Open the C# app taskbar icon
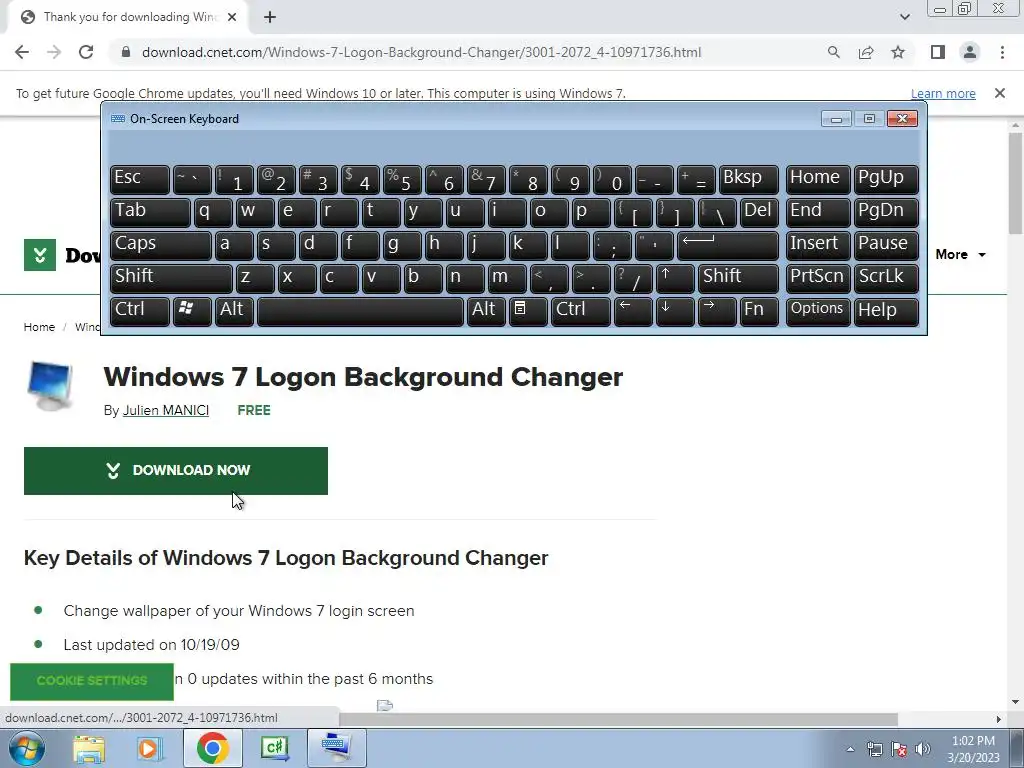Screen dimensions: 1024x768 (x=274, y=748)
